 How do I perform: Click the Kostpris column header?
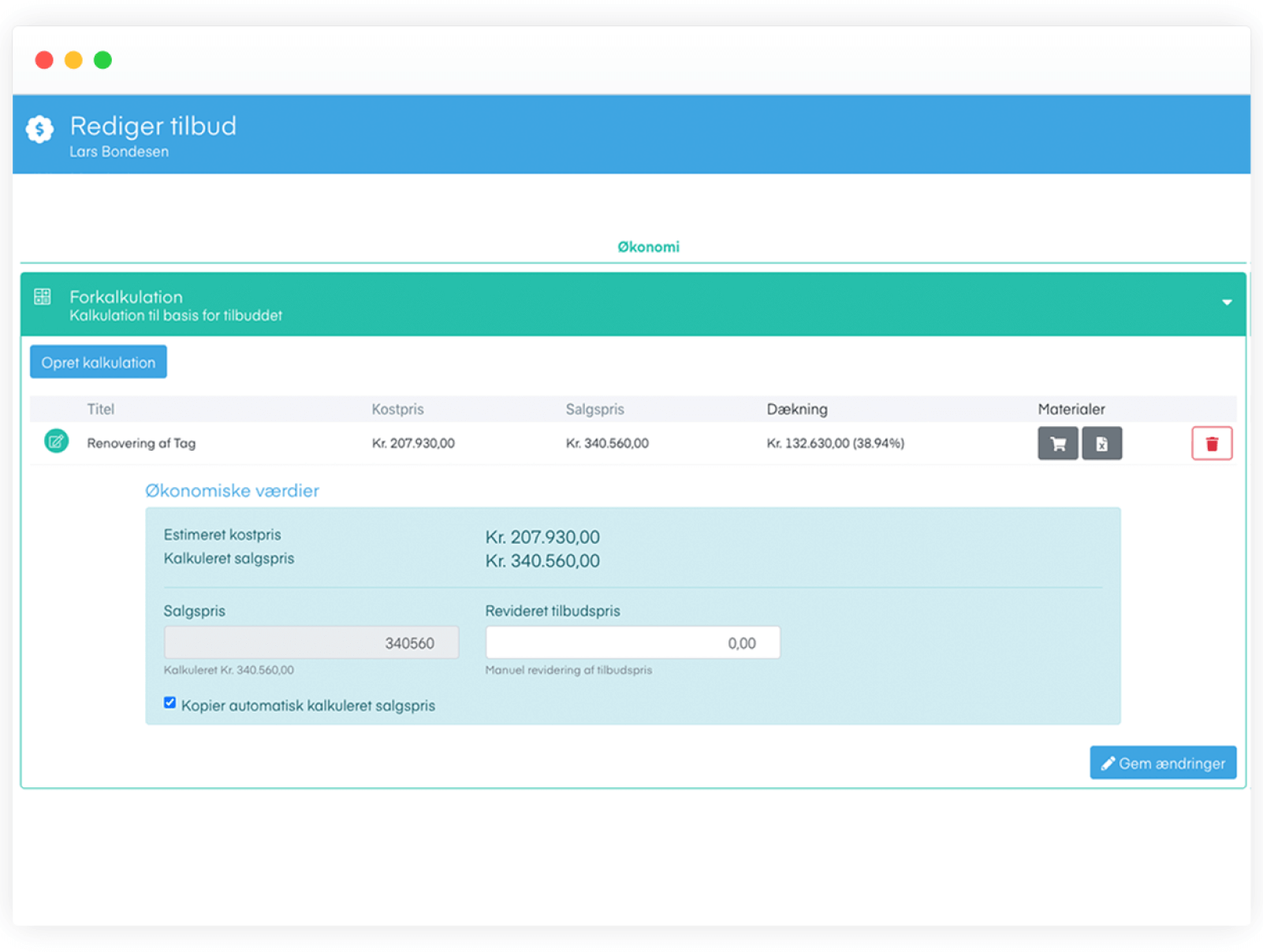click(397, 409)
